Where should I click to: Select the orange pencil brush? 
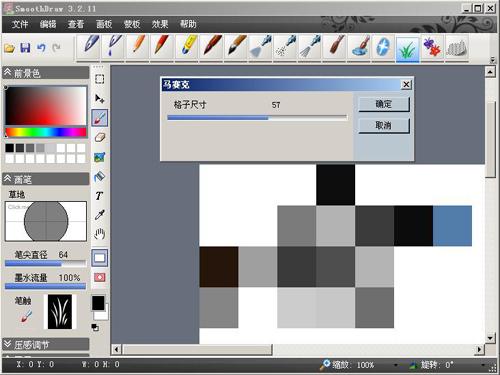(x=138, y=47)
